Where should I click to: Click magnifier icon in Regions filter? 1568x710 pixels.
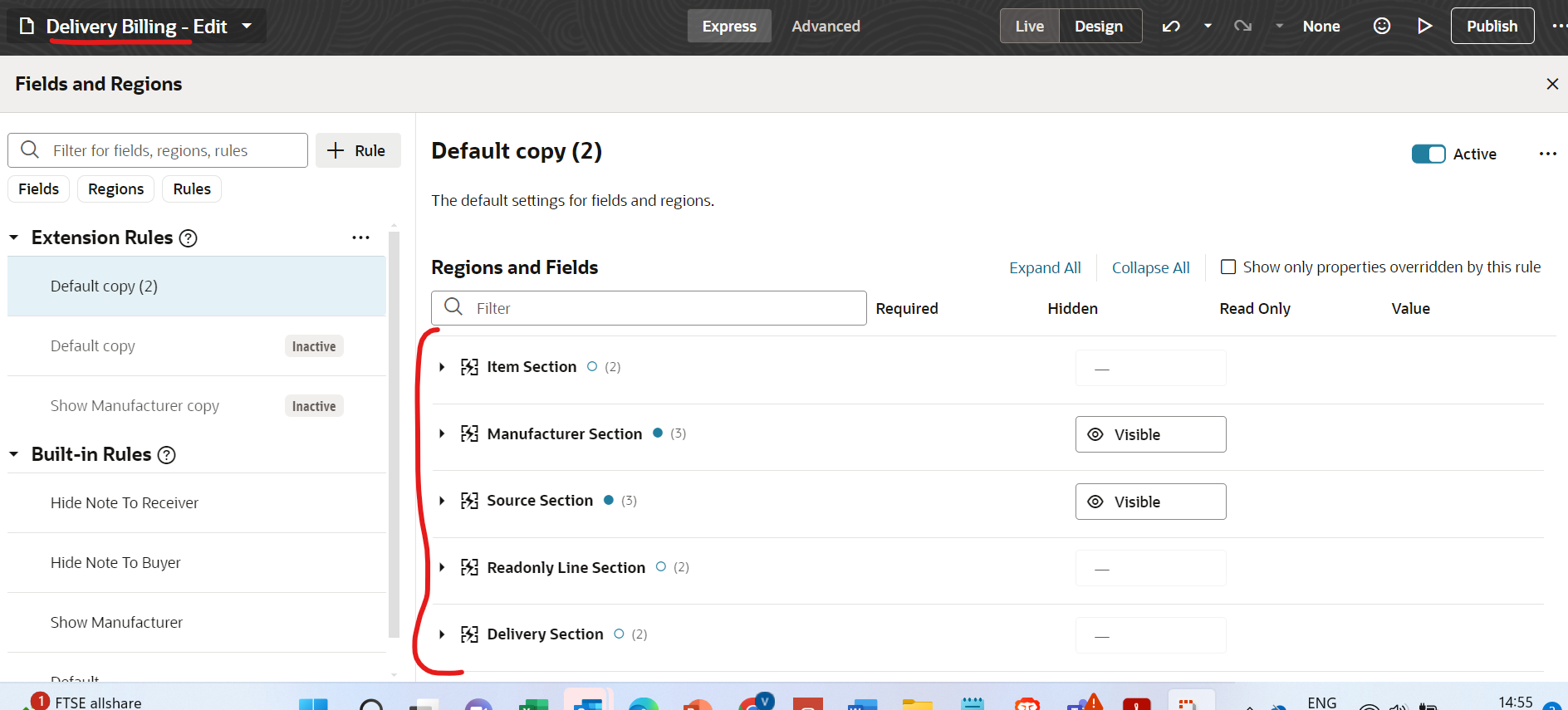[x=453, y=307]
